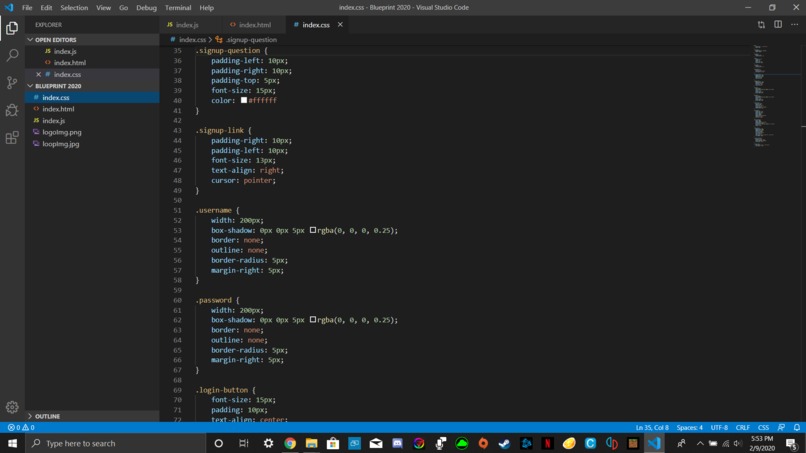Click the VS Code logo in title bar
This screenshot has height=453, width=806.
point(9,7)
